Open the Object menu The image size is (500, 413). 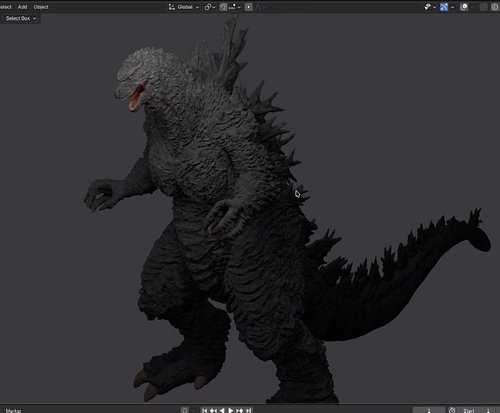pyautogui.click(x=41, y=7)
